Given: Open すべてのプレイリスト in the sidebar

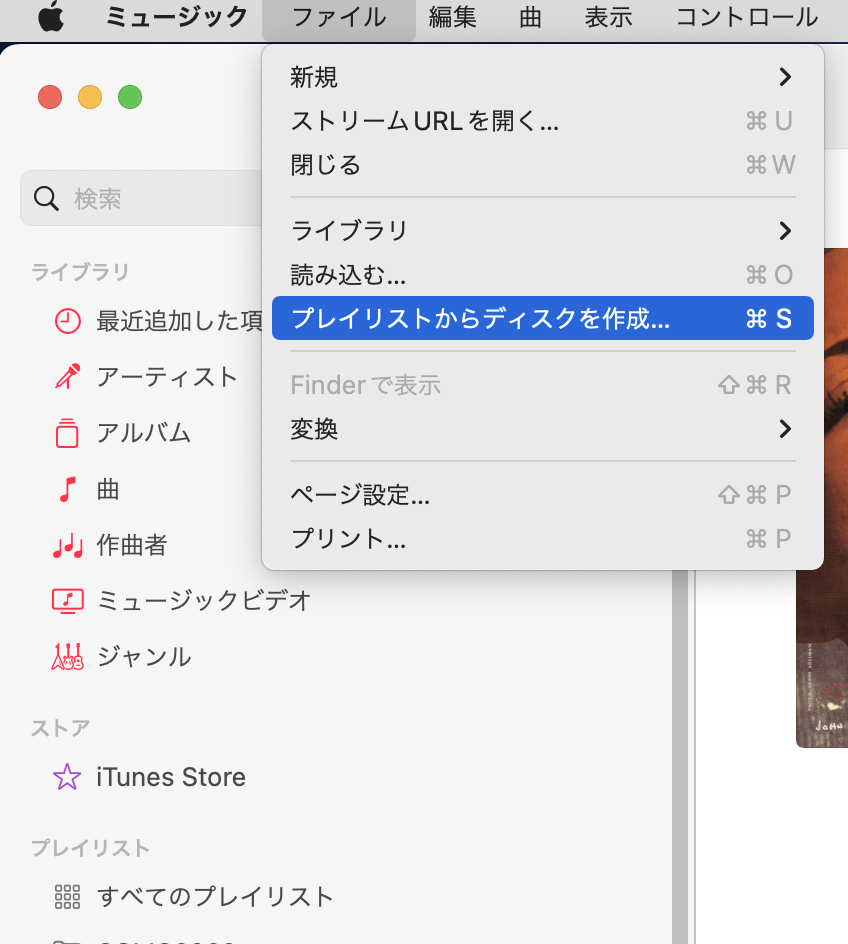Looking at the screenshot, I should click(x=215, y=896).
